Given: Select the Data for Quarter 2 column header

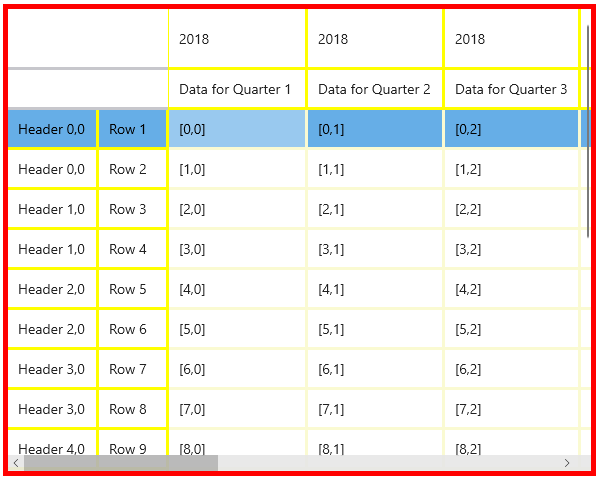Looking at the screenshot, I should (374, 89).
